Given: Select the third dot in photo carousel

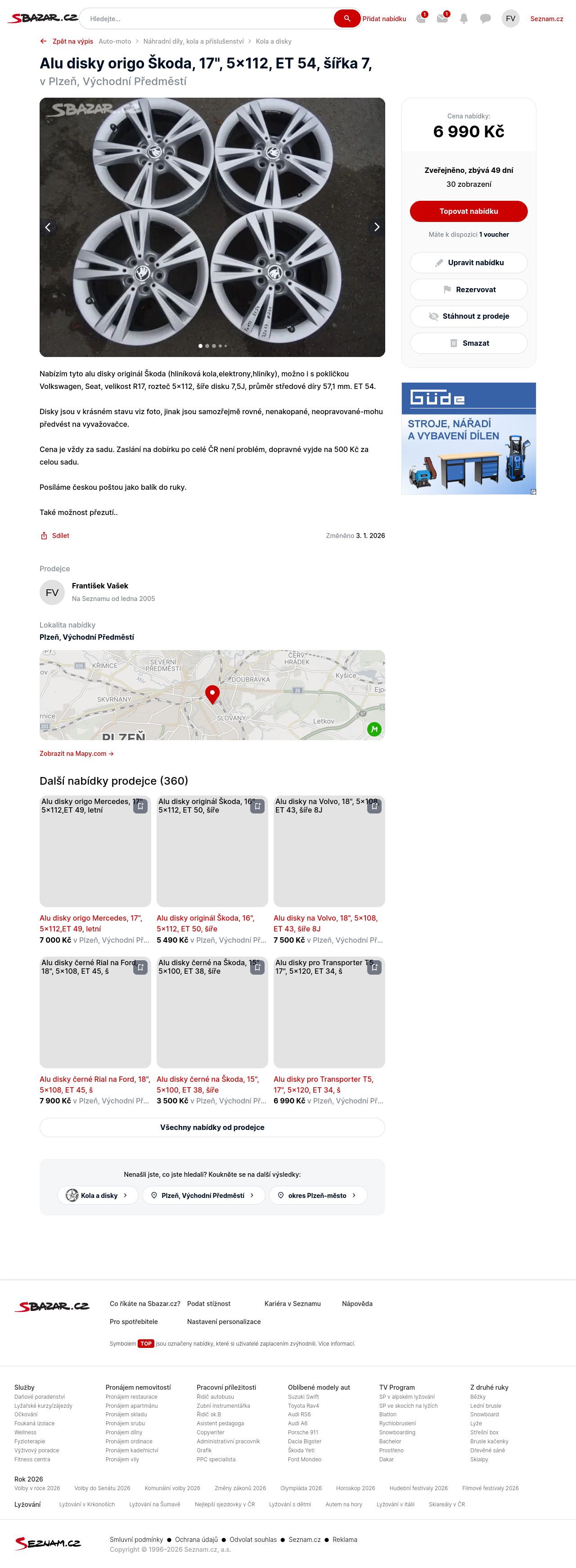Looking at the screenshot, I should pyautogui.click(x=213, y=346).
